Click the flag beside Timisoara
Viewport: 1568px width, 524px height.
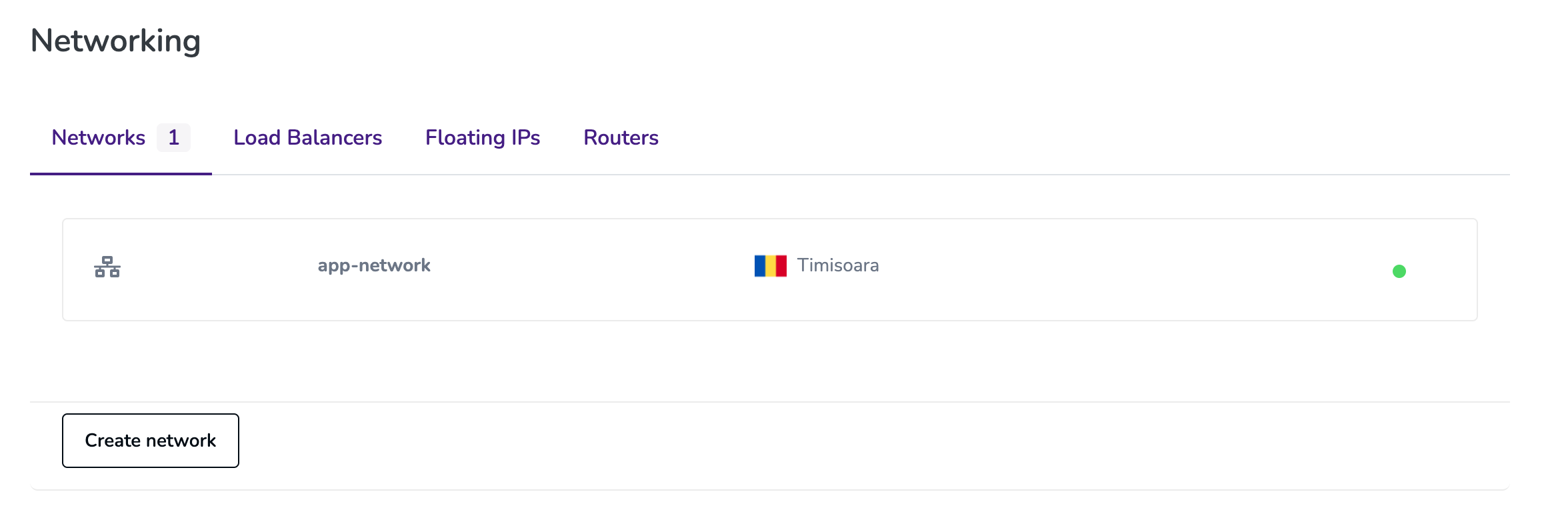coord(770,266)
